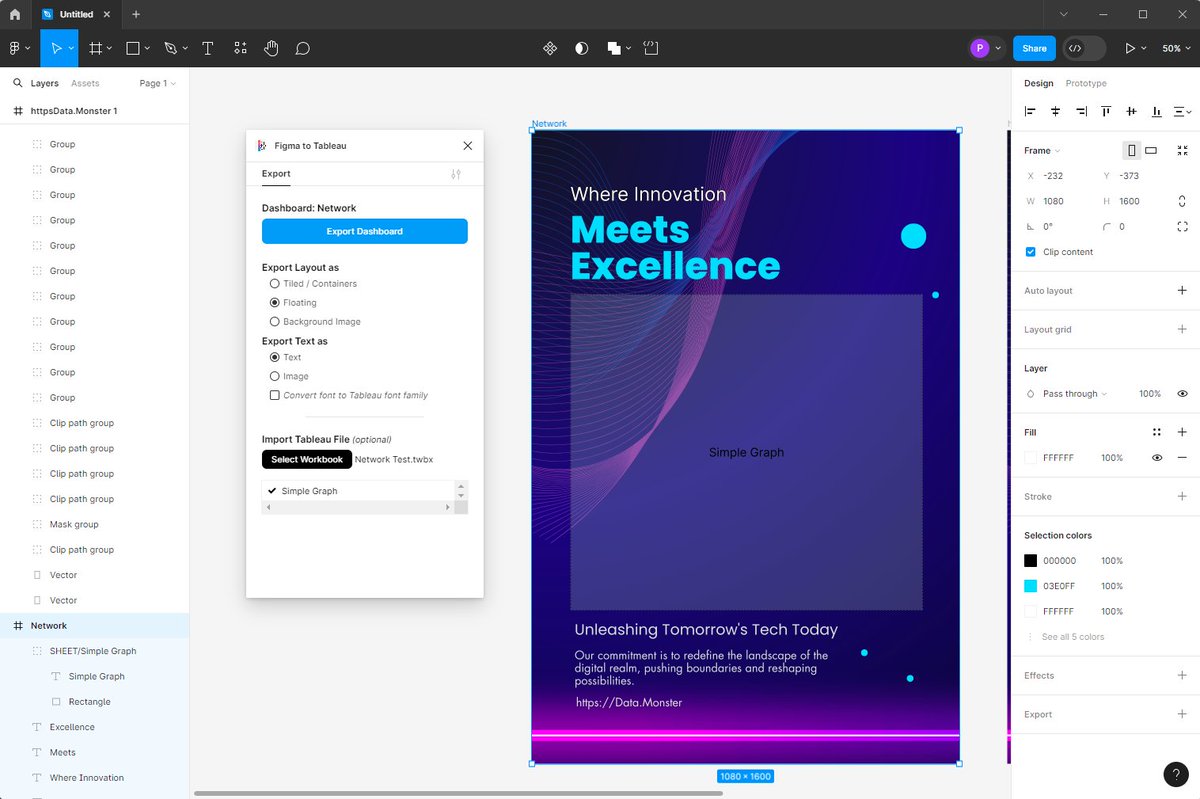The height and width of the screenshot is (799, 1200).
Task: Click Align left icon
Action: coord(1031,112)
